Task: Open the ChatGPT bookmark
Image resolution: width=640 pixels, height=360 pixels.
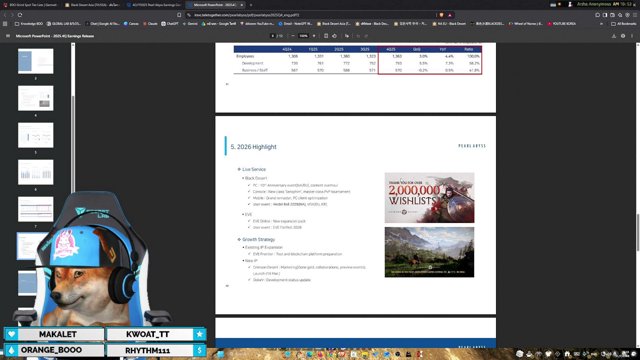Action: point(170,24)
